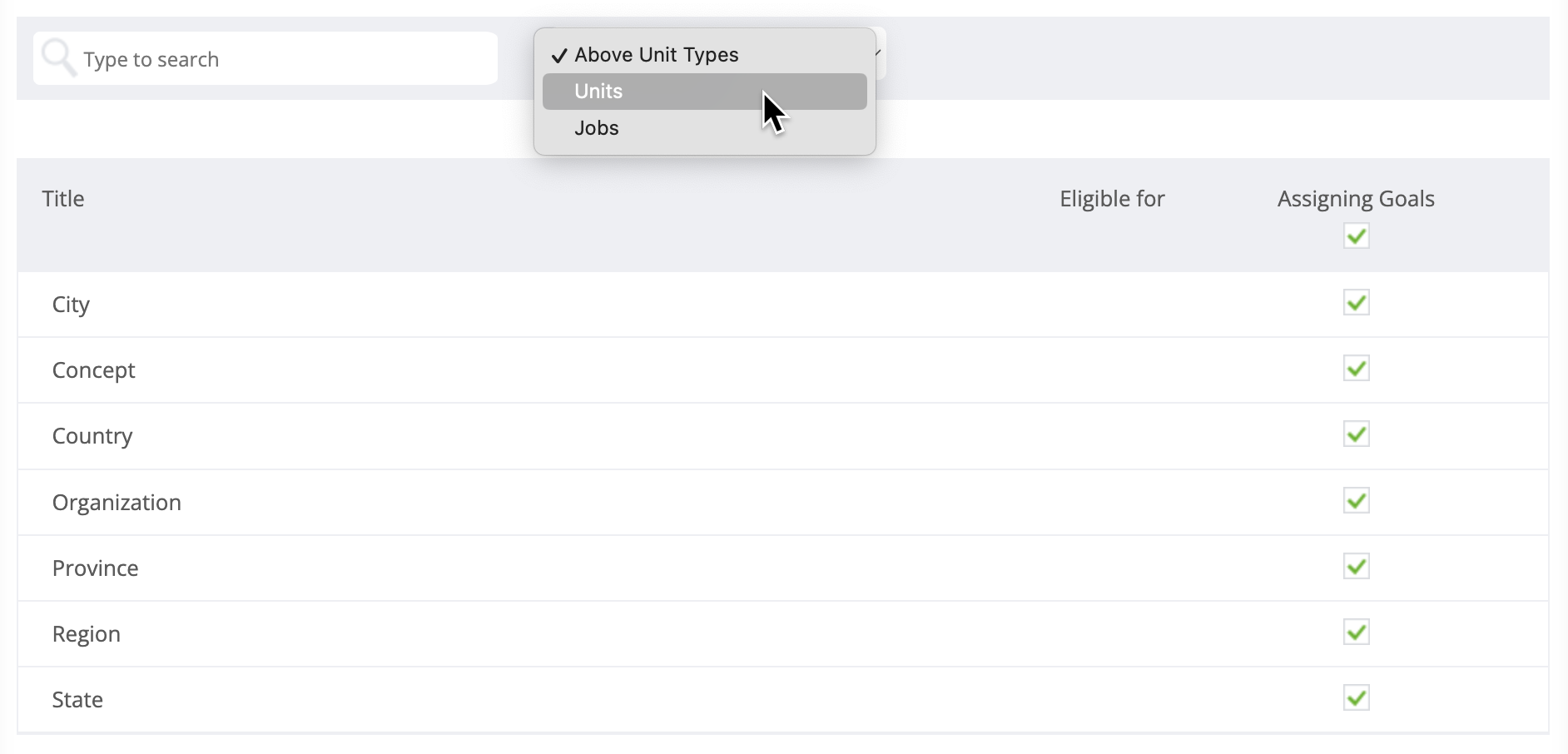Select the City row title

[71, 305]
